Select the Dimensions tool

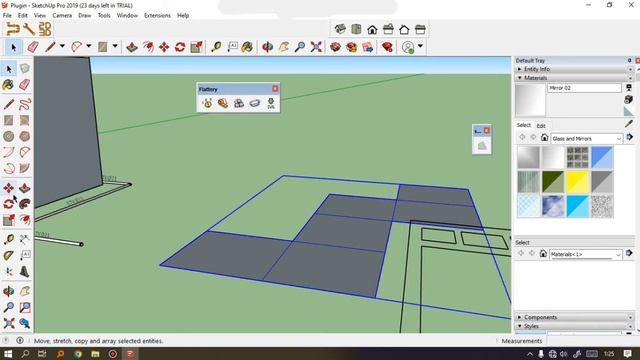(x=24, y=239)
